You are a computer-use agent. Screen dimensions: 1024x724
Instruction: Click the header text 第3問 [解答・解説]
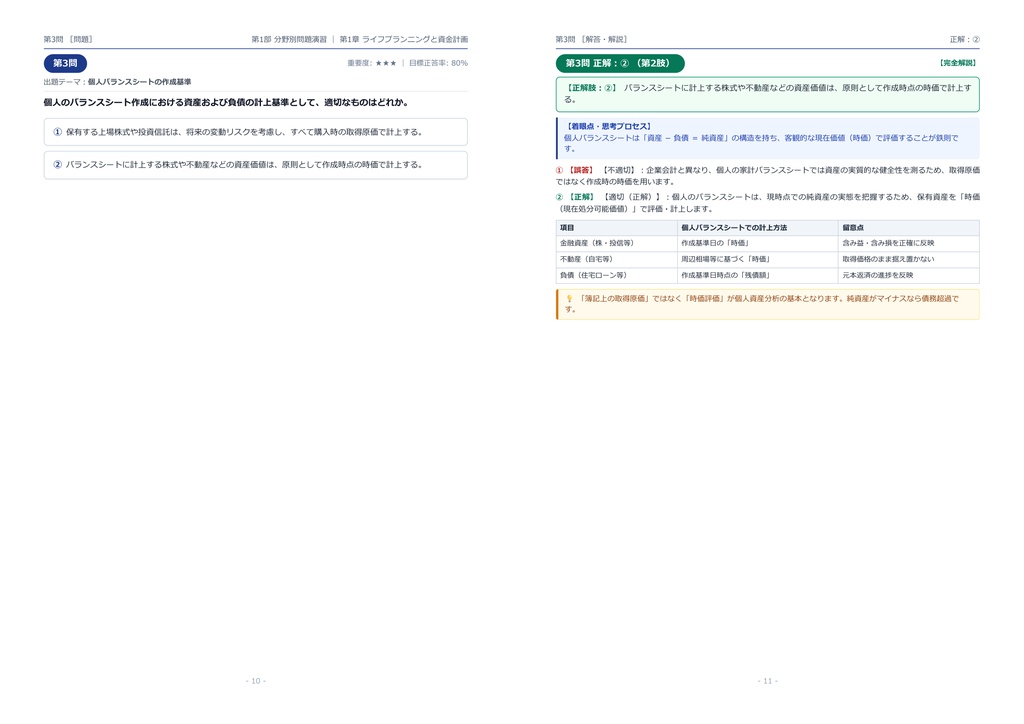(591, 39)
